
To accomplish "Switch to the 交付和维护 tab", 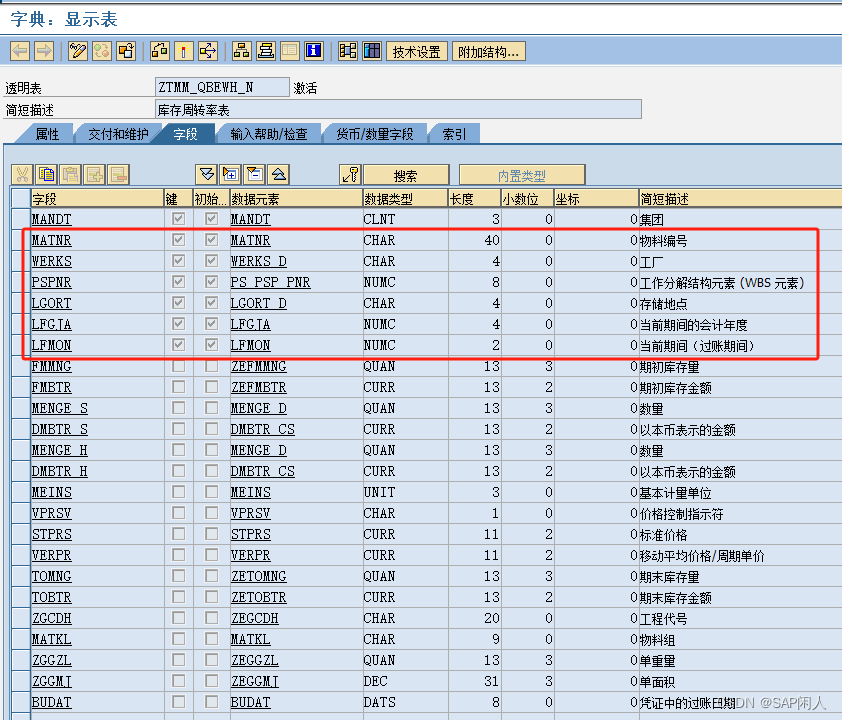I will click(x=118, y=134).
